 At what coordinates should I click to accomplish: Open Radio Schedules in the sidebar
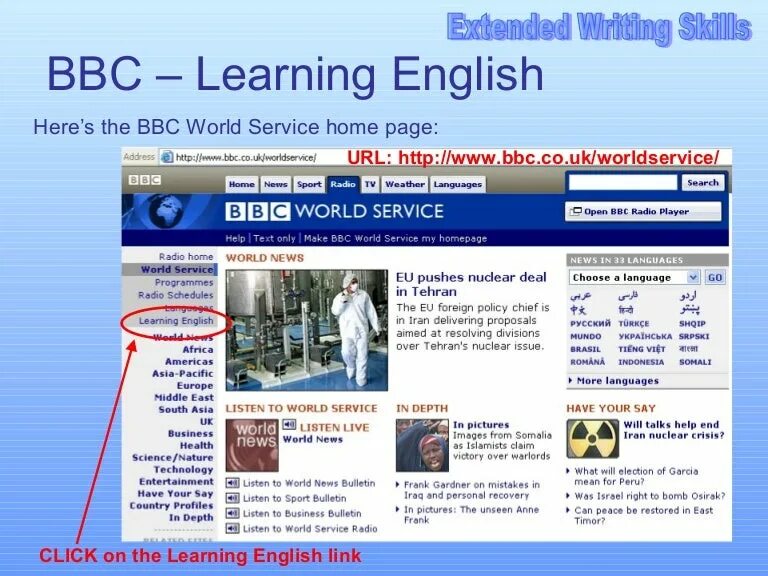click(176, 295)
